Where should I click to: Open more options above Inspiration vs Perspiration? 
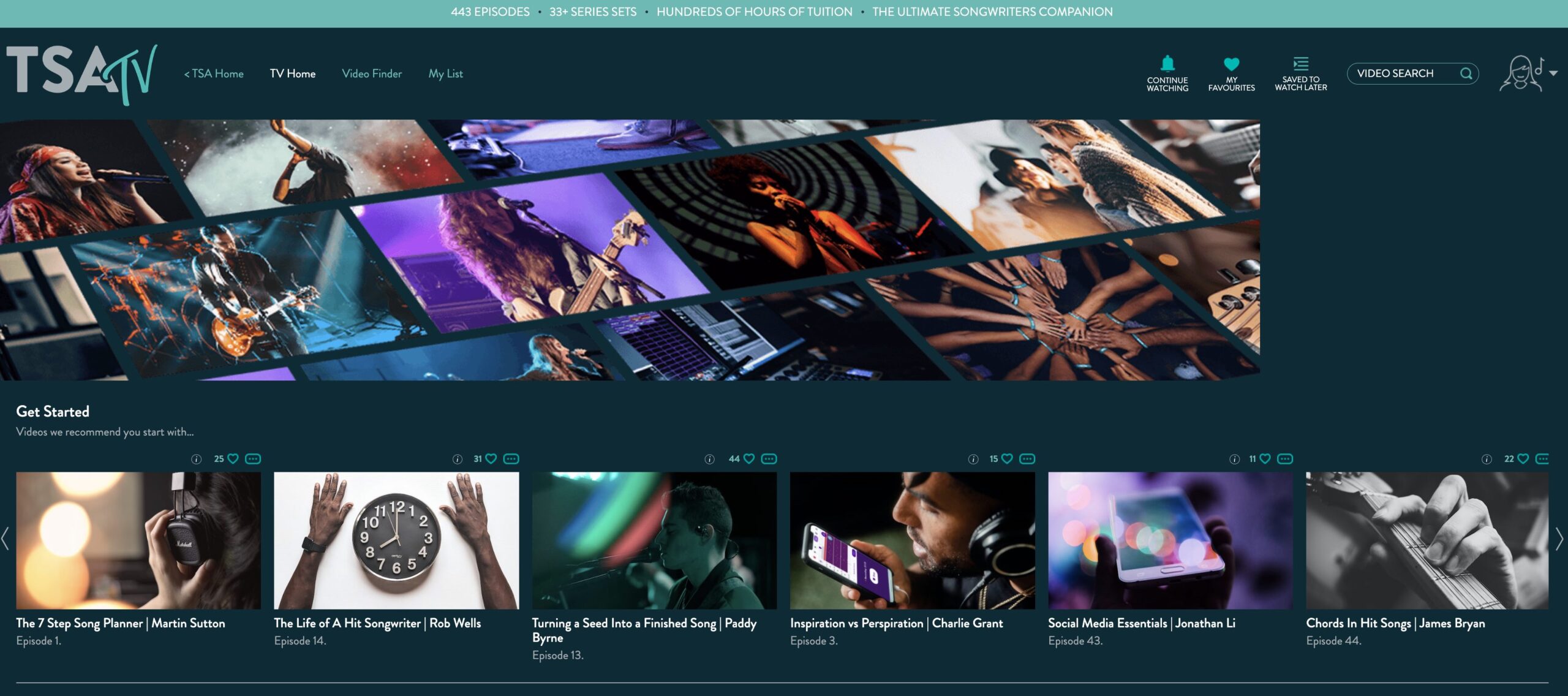[x=1027, y=459]
